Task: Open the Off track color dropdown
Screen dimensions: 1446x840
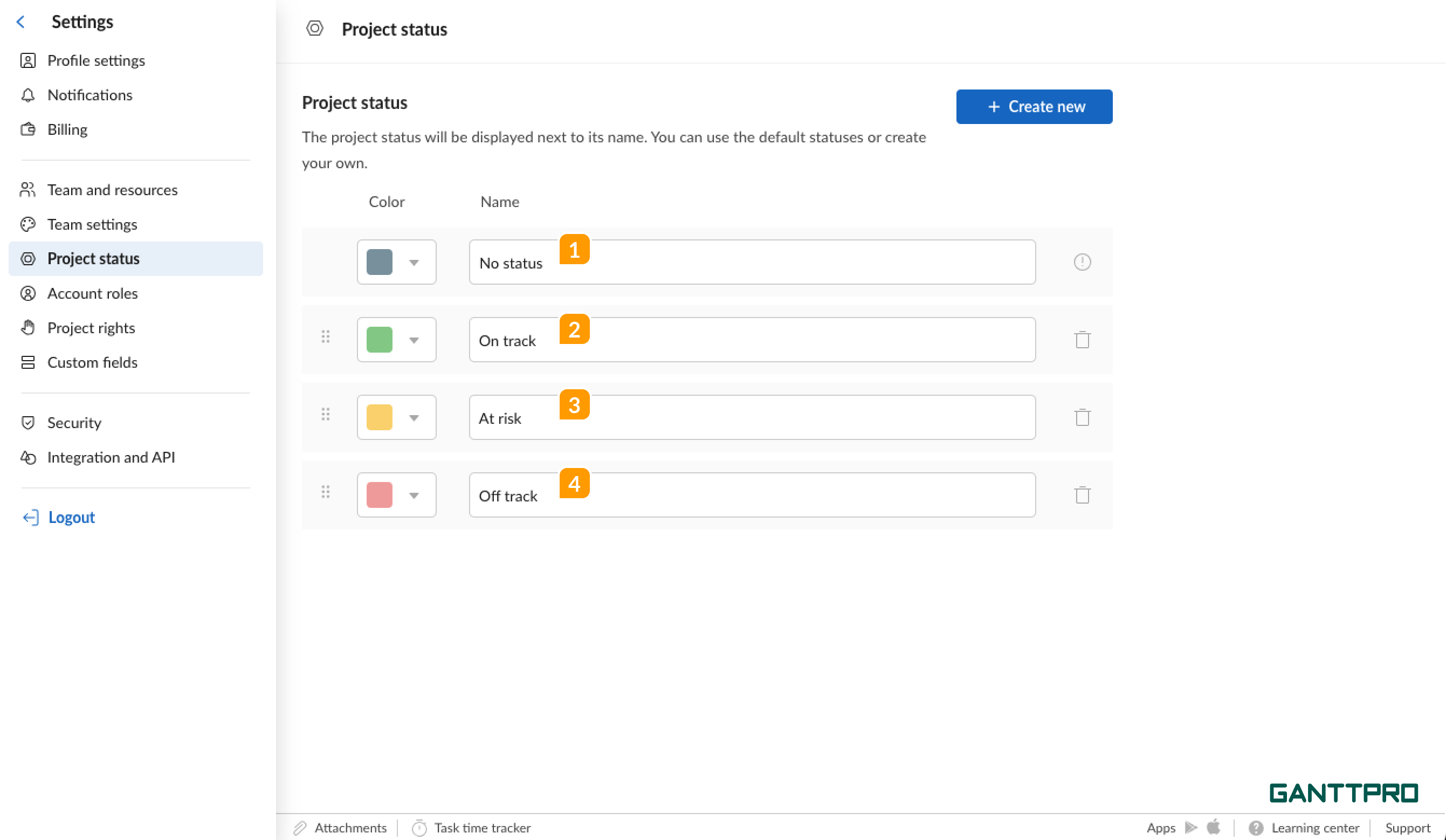Action: tap(414, 494)
